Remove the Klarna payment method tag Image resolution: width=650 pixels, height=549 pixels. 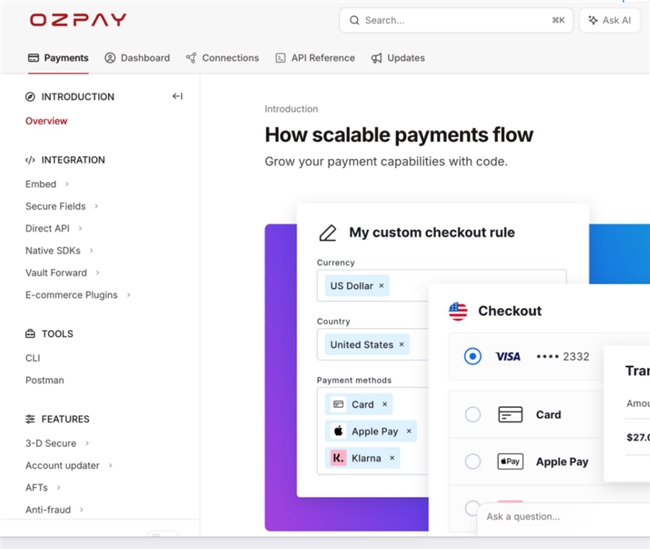click(x=392, y=458)
